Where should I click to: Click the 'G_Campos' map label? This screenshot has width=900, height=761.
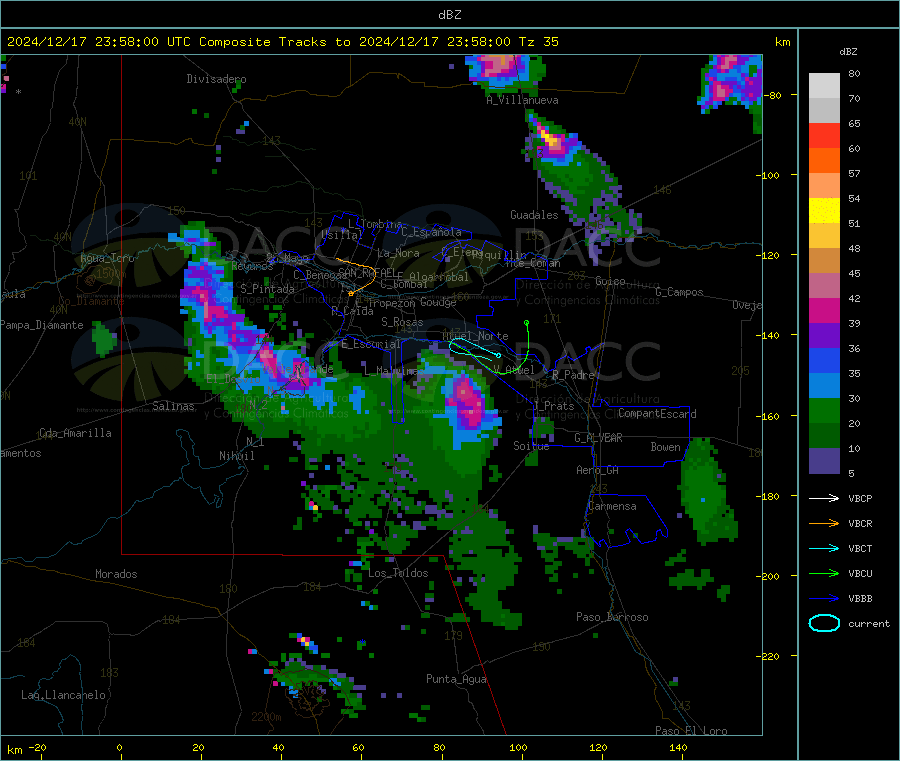point(679,292)
